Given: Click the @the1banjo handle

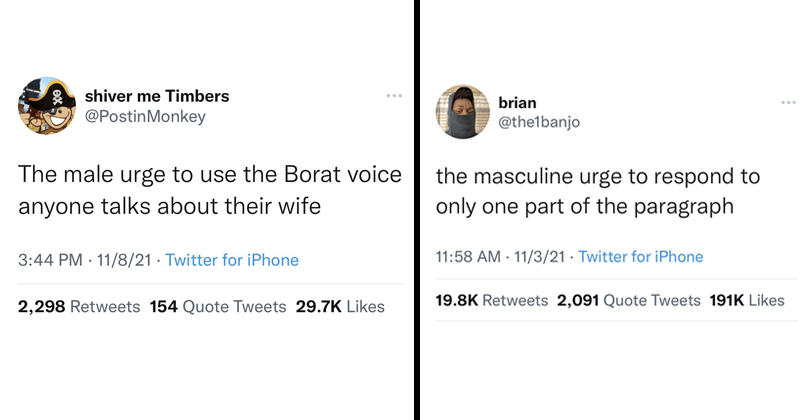Looking at the screenshot, I should coord(539,121).
